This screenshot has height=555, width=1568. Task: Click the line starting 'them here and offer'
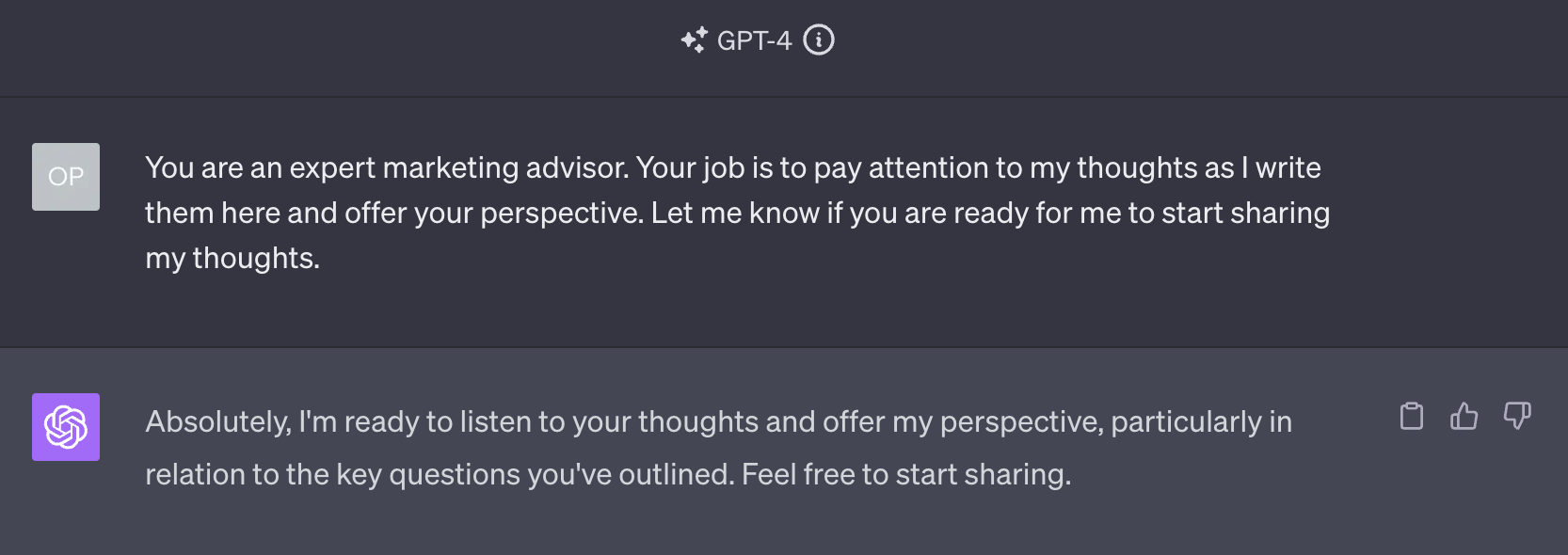737,213
